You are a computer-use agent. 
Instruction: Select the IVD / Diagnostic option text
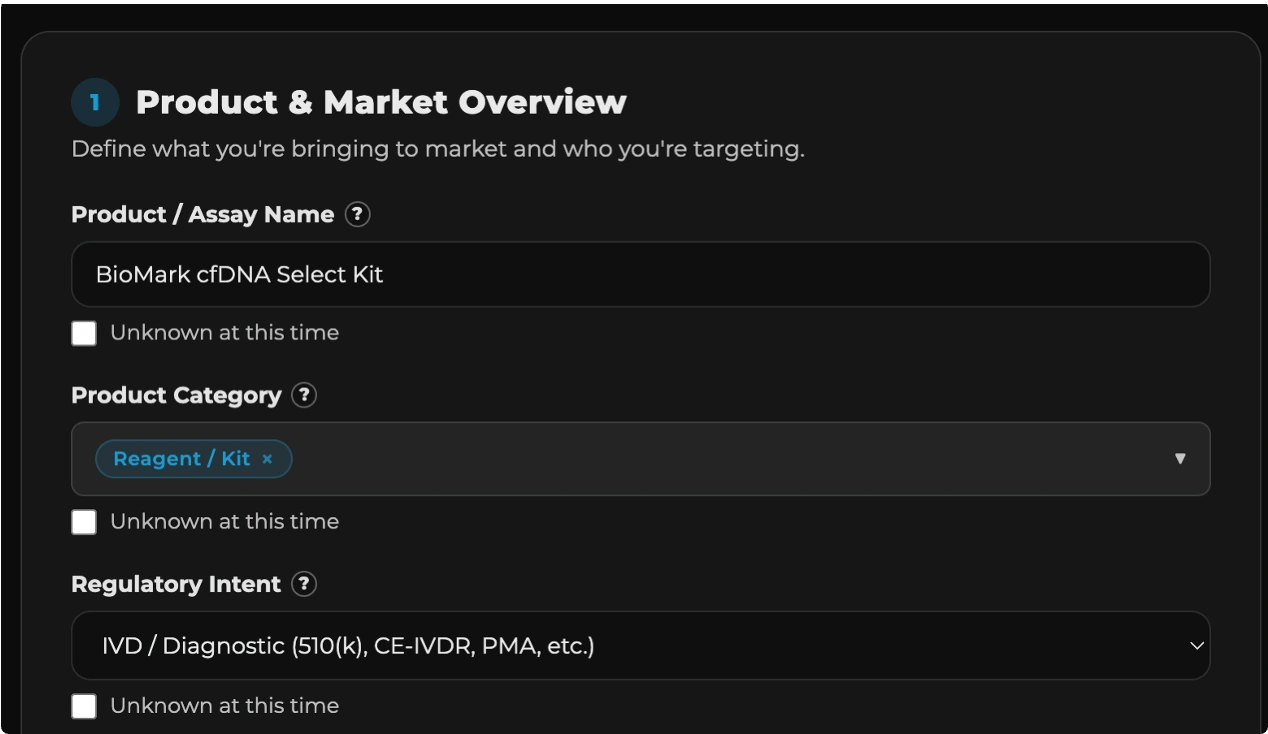point(348,646)
